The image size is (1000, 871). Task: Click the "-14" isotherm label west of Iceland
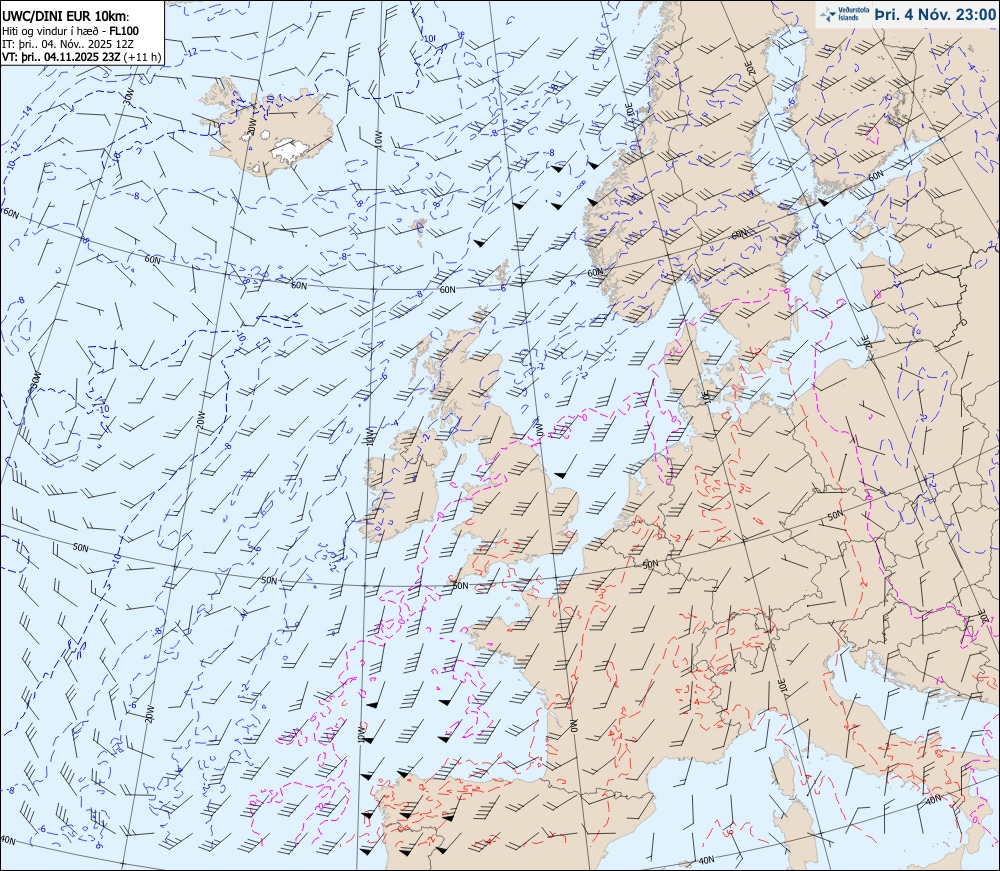(x=27, y=112)
